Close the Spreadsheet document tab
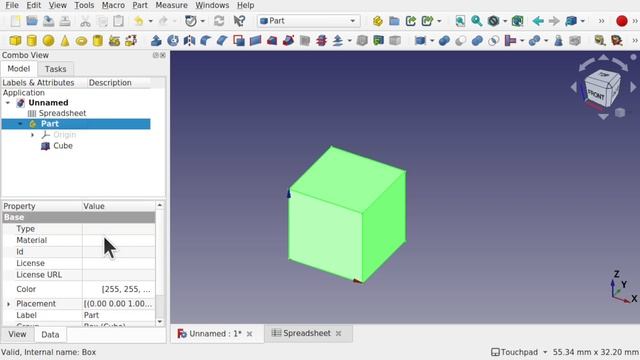The width and height of the screenshot is (640, 360). (x=338, y=333)
